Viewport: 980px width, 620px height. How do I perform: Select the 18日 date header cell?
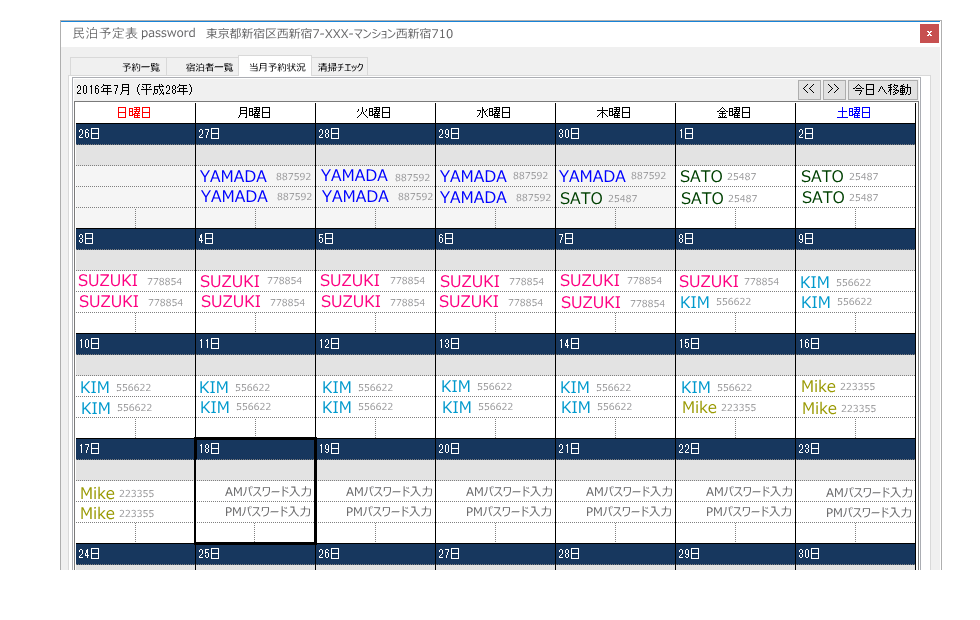pos(255,449)
